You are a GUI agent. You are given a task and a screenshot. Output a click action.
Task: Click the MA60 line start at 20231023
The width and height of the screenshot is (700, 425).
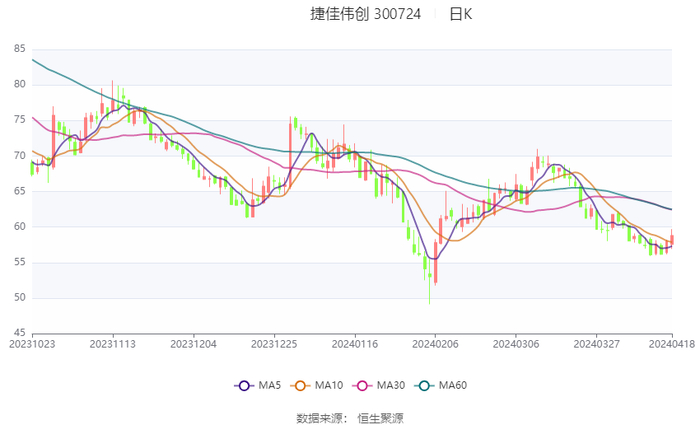(x=33, y=60)
